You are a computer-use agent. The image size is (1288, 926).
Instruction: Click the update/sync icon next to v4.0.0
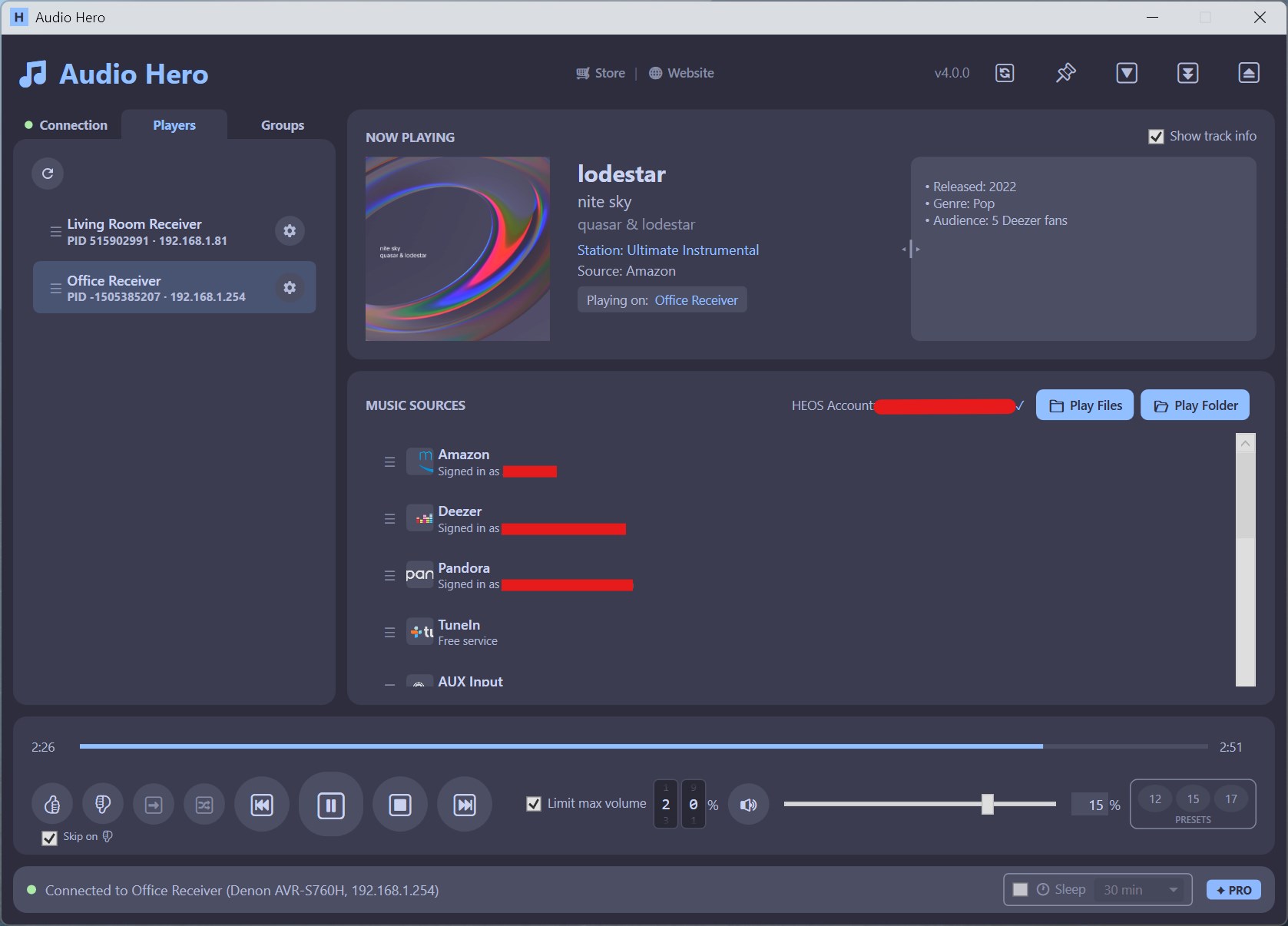tap(1005, 73)
